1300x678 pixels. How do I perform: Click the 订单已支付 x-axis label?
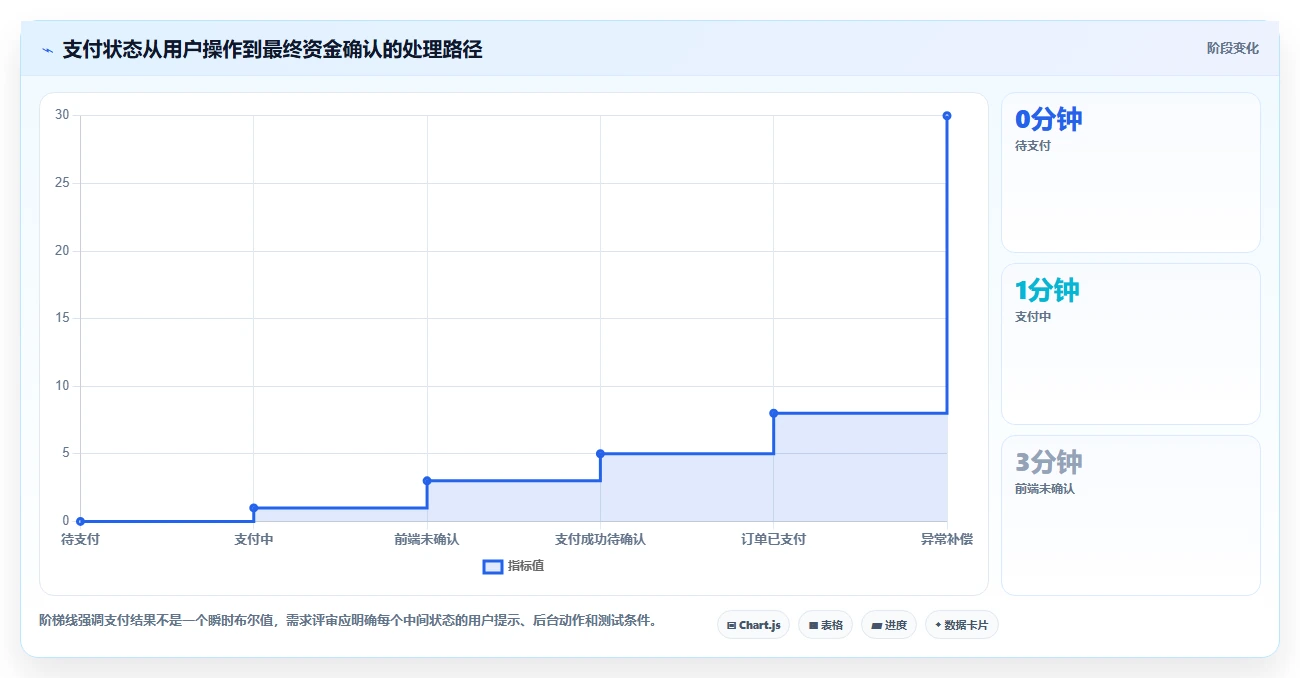pyautogui.click(x=774, y=539)
